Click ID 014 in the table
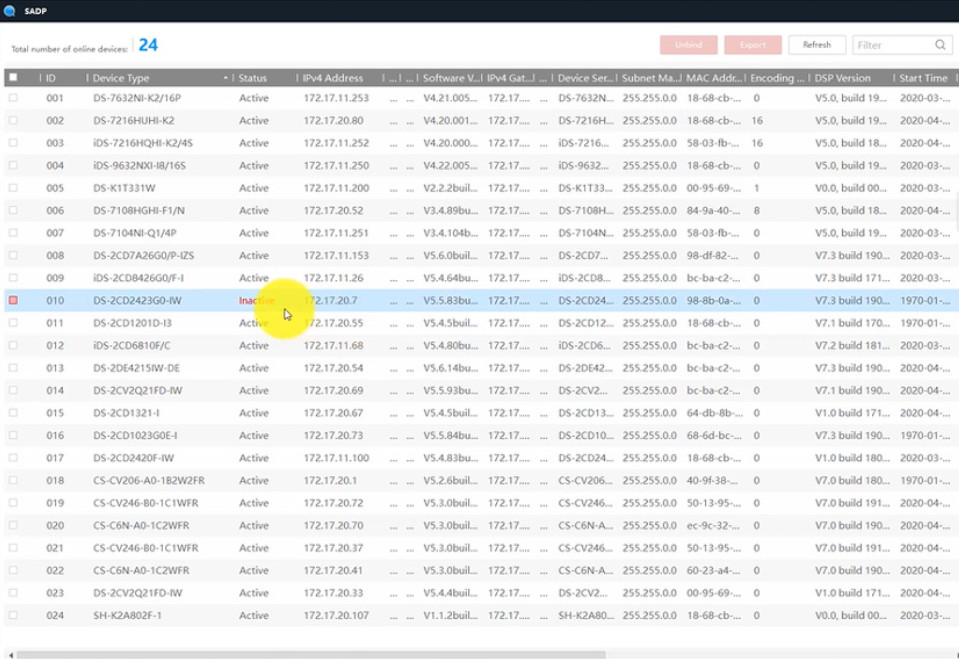The image size is (959, 659). (x=55, y=390)
